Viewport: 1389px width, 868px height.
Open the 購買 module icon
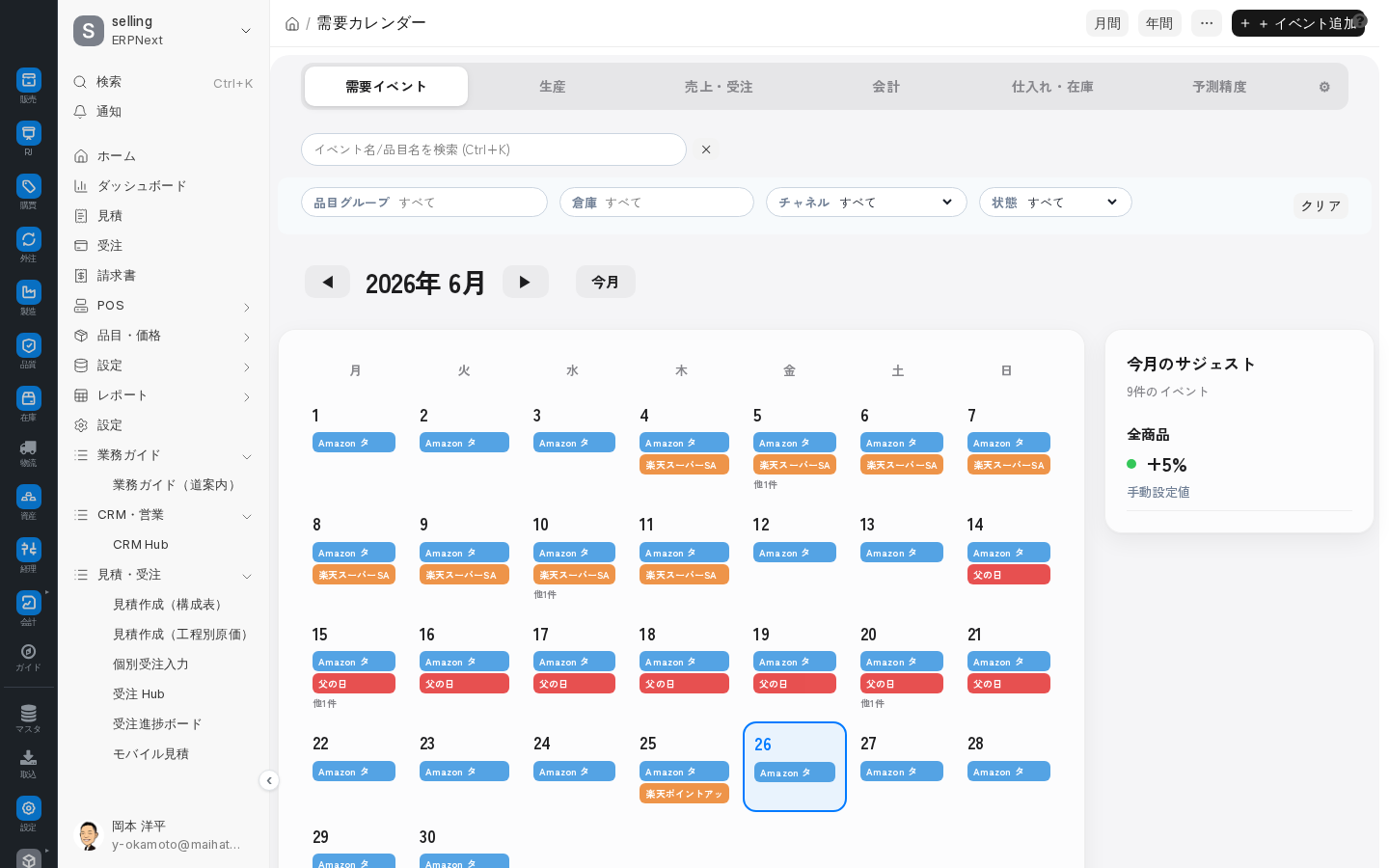coord(28,186)
